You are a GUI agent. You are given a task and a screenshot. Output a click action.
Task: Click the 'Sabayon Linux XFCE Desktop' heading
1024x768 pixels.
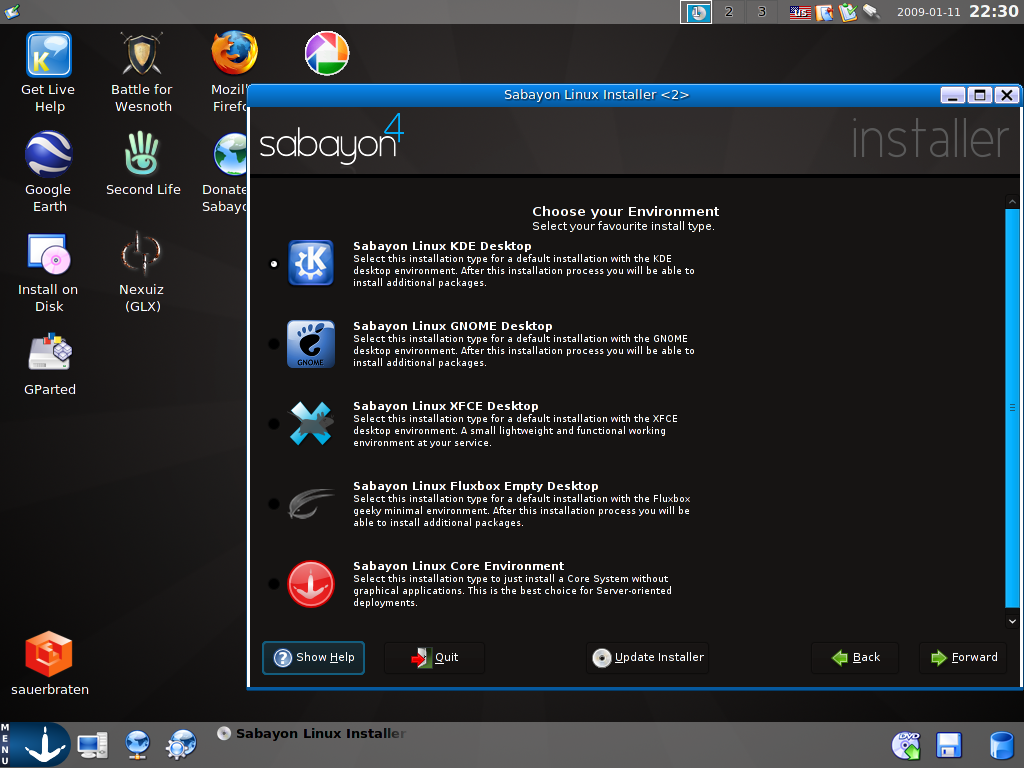pyautogui.click(x=445, y=406)
